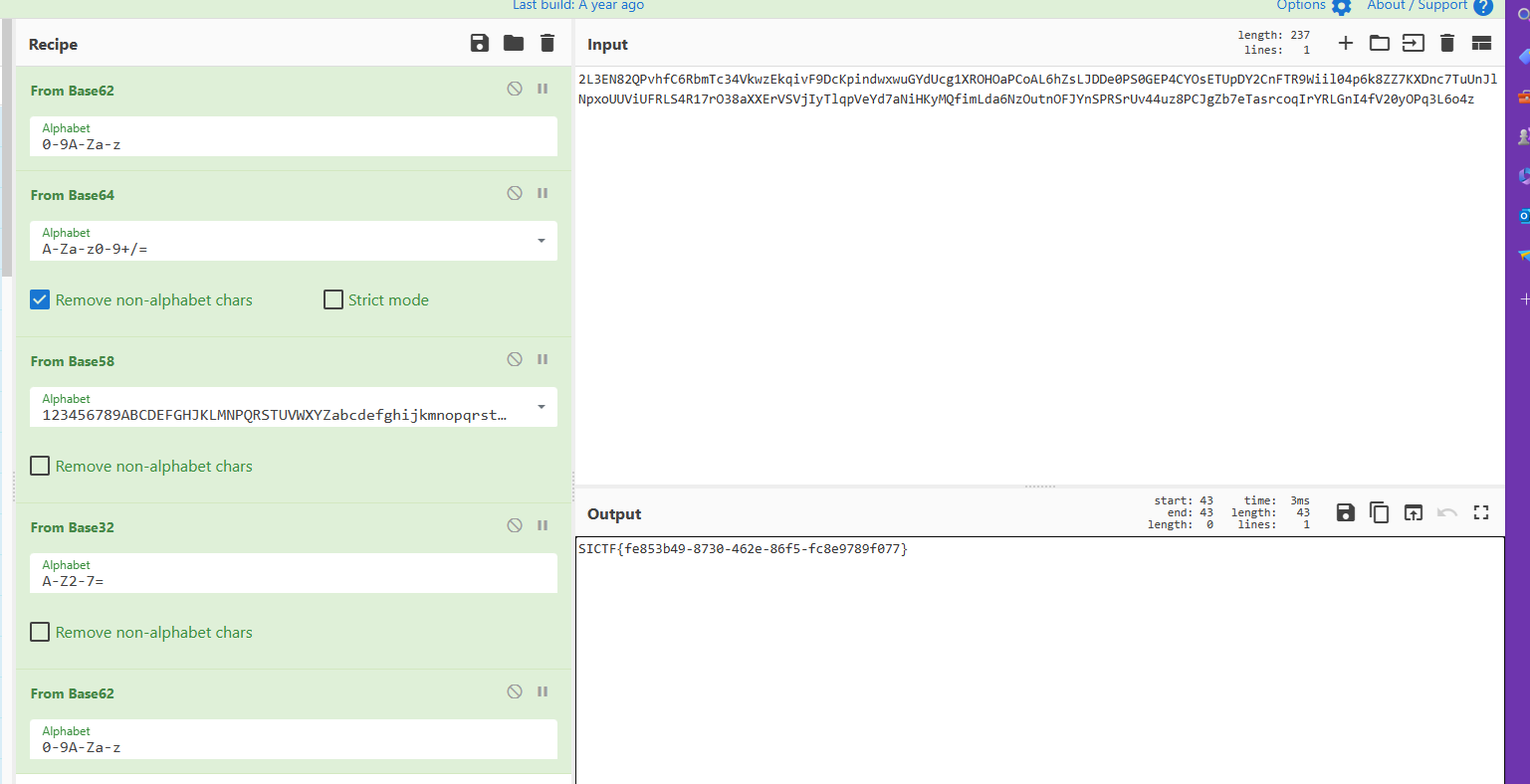Save output to file icon

[1346, 512]
